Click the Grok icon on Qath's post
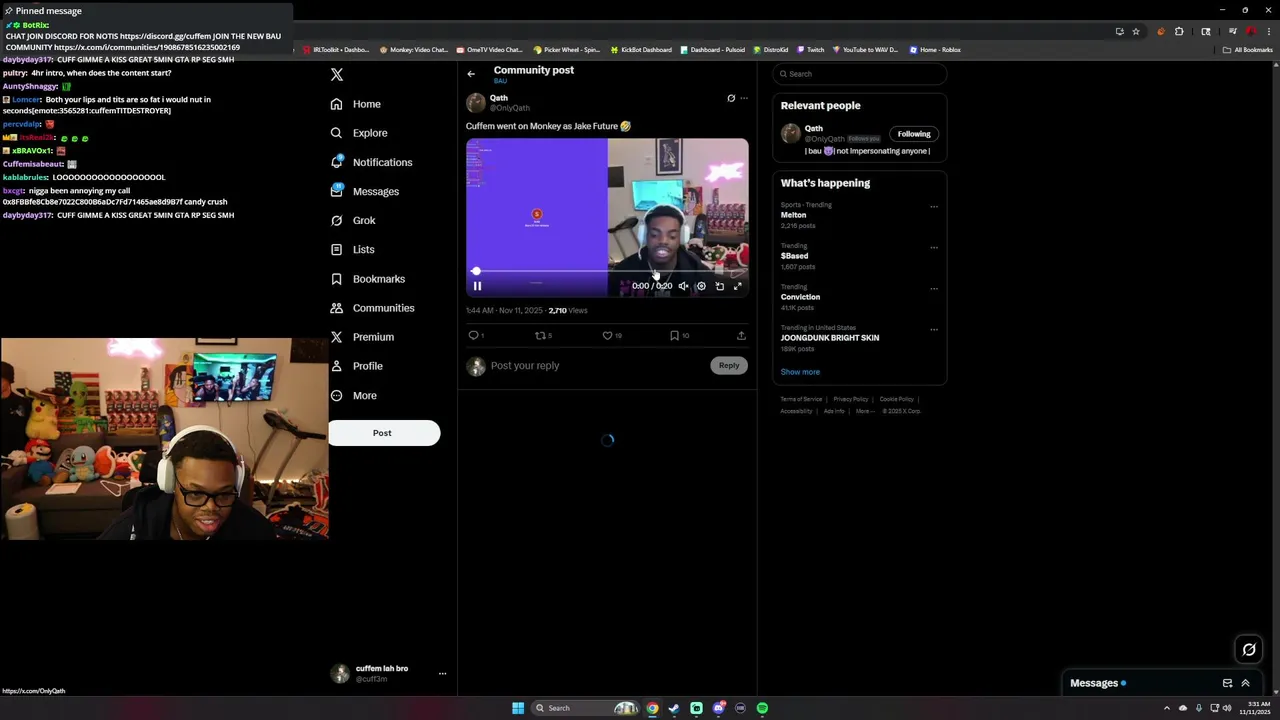The image size is (1280, 720). click(x=731, y=98)
